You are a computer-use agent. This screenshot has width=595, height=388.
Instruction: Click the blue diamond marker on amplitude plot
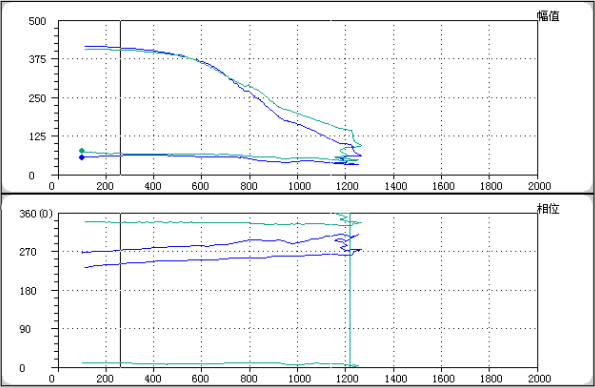82,157
